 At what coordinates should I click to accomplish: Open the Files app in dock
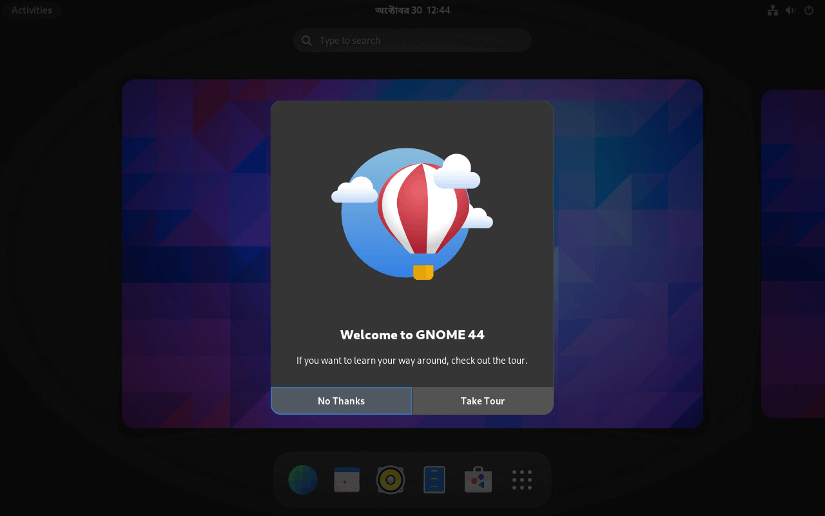(x=435, y=480)
